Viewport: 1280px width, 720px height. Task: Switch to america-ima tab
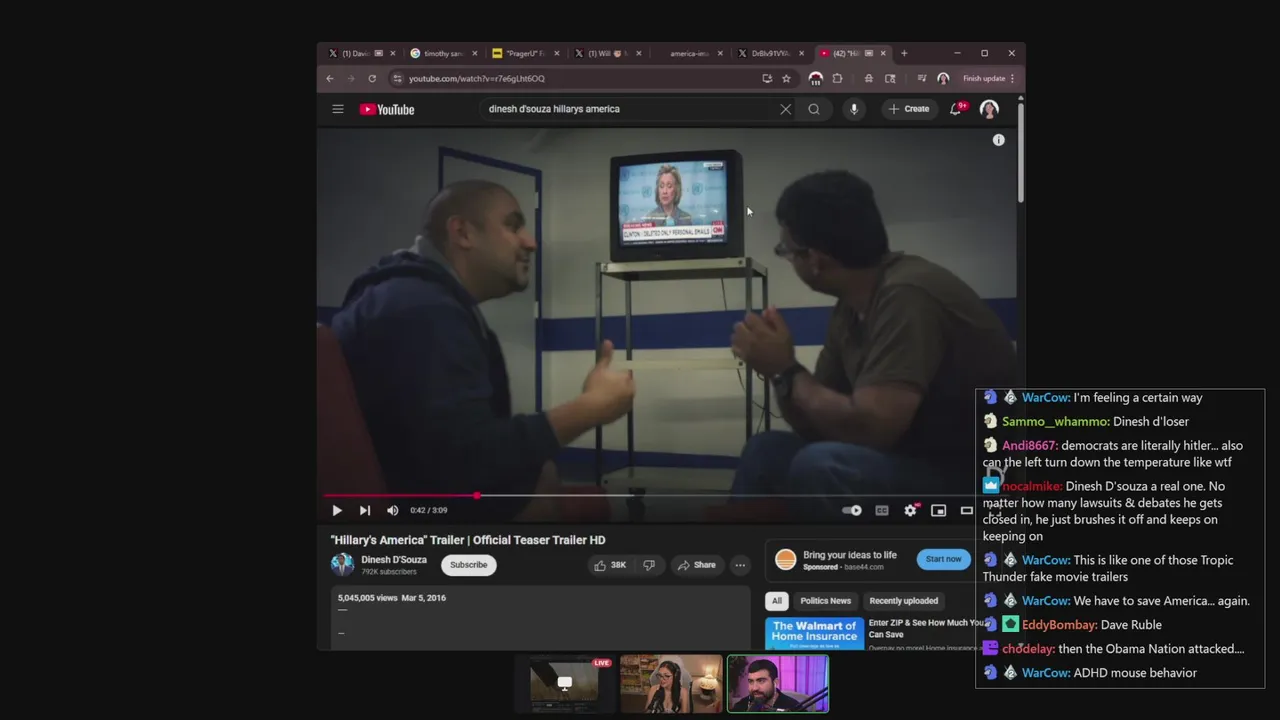[x=690, y=53]
